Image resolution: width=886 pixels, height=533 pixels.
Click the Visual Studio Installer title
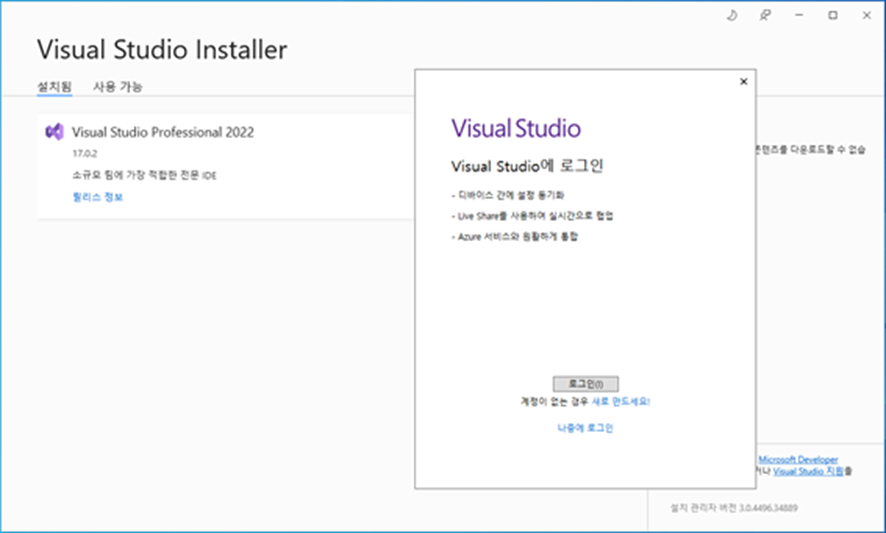point(162,50)
